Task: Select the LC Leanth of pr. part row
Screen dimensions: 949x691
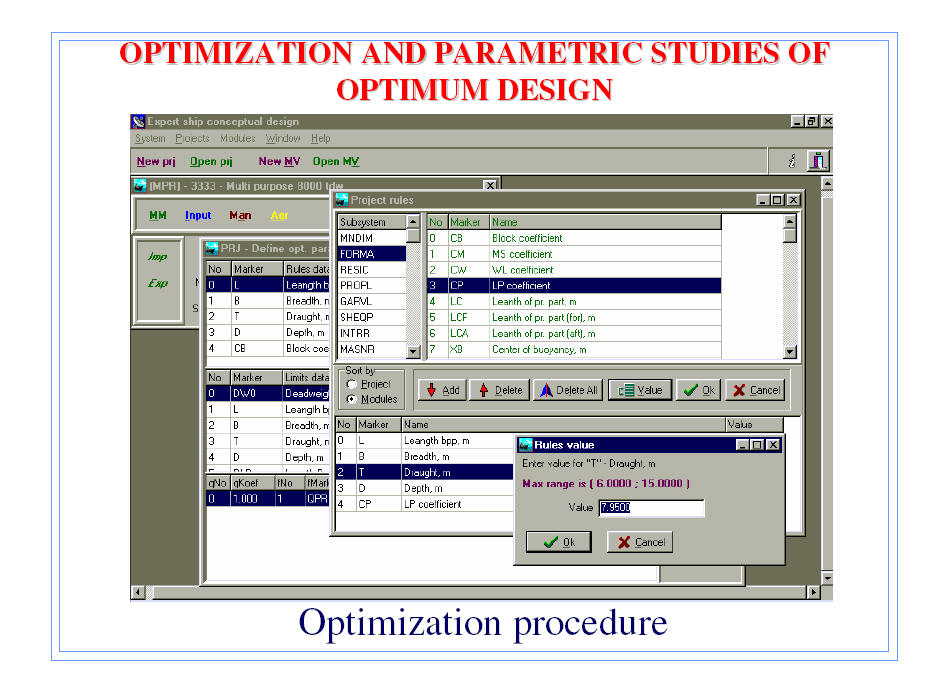Action: [x=574, y=301]
